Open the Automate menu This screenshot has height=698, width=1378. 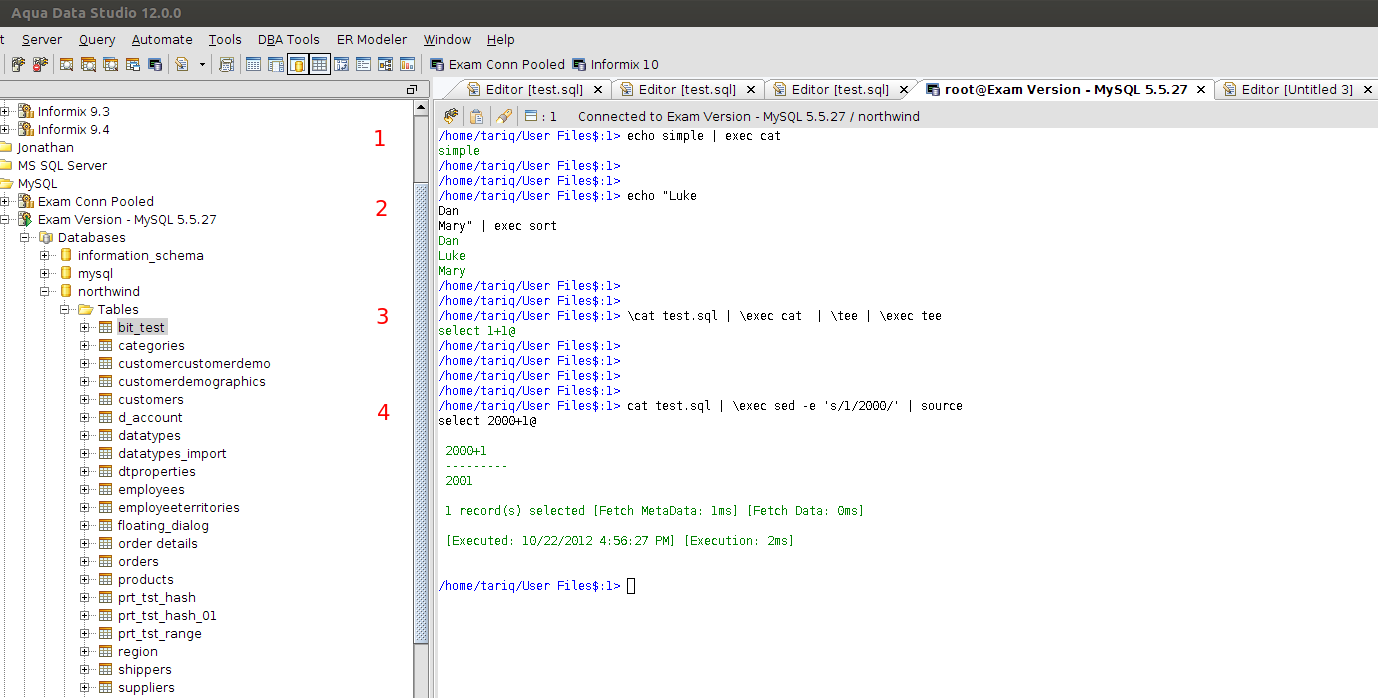click(162, 40)
